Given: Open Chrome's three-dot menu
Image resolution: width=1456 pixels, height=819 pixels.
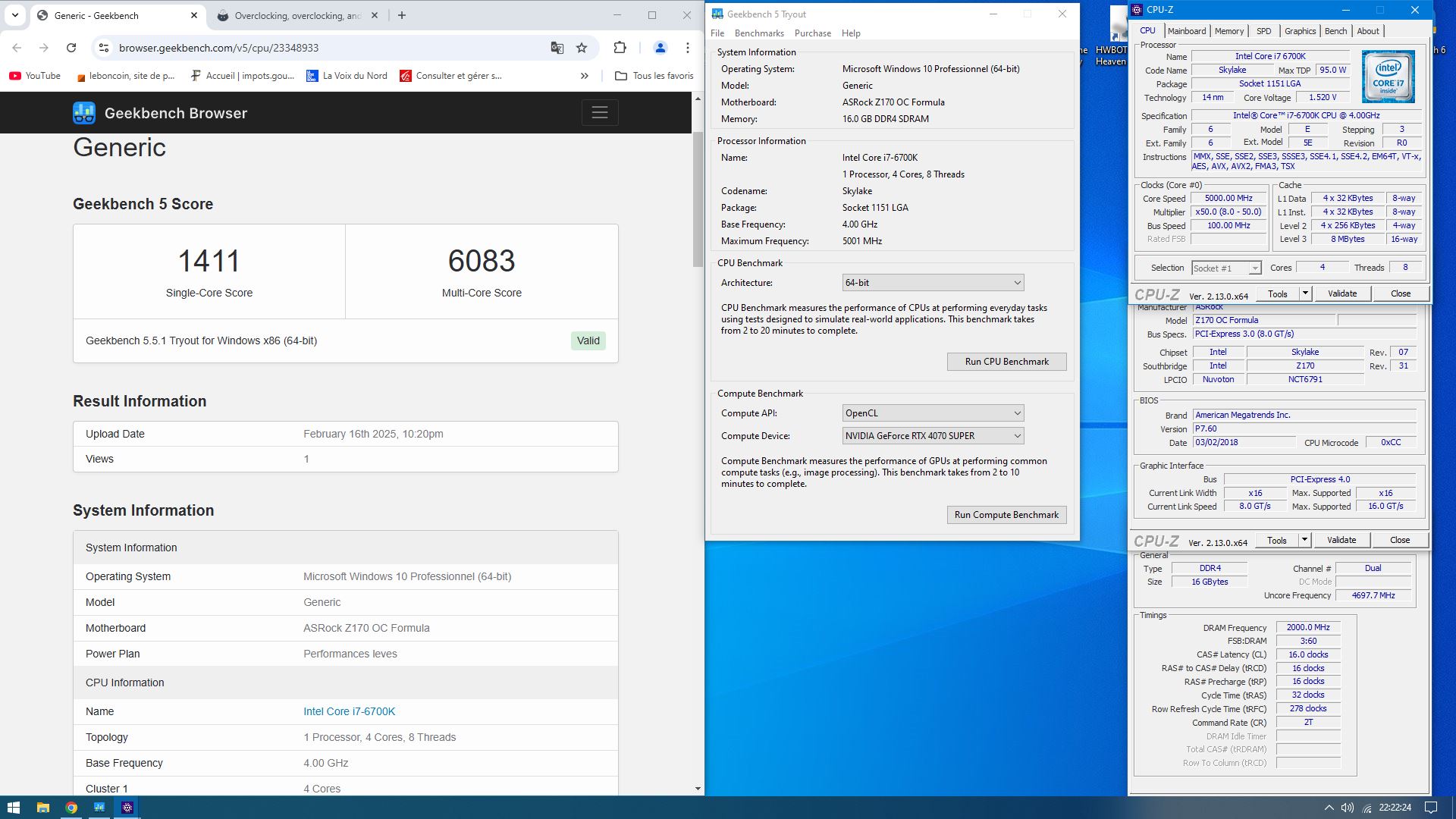Looking at the screenshot, I should pyautogui.click(x=688, y=48).
